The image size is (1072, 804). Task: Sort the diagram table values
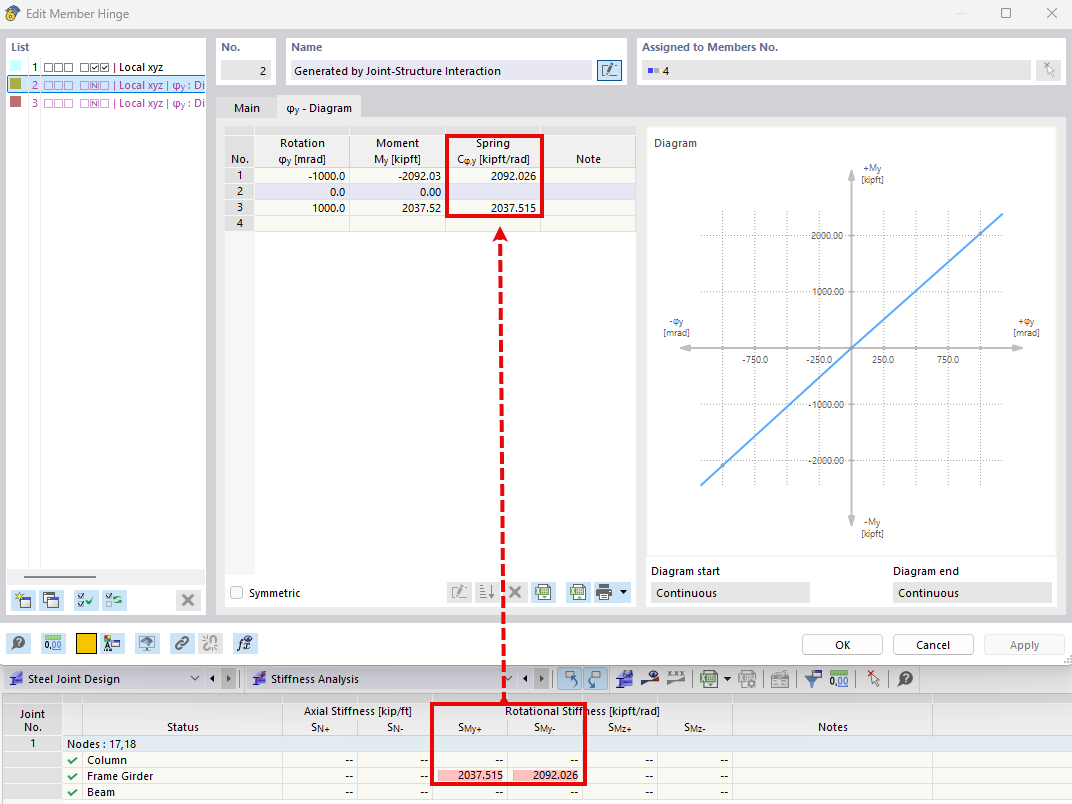tap(486, 592)
